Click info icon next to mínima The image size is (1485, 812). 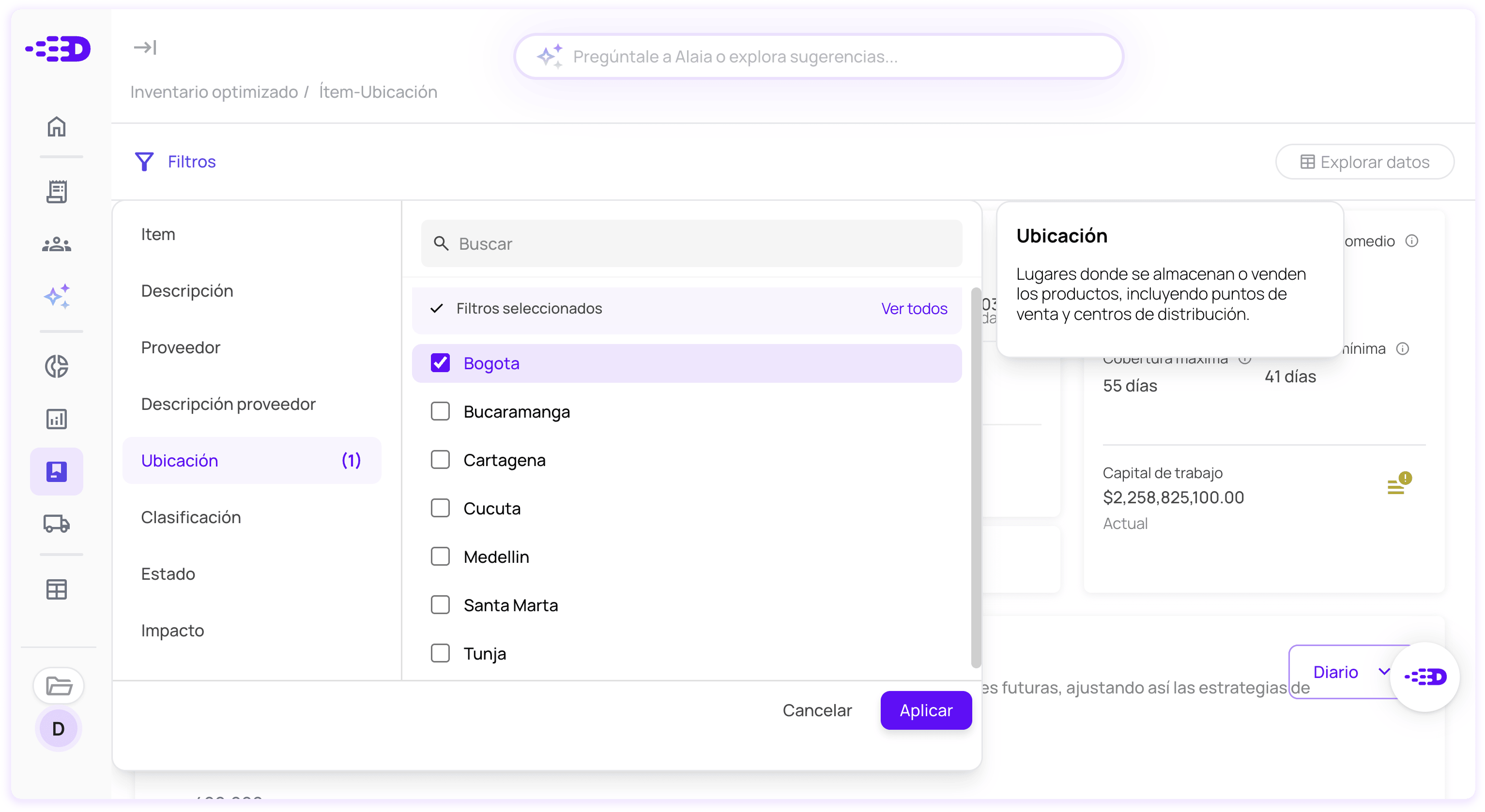[x=1403, y=349]
